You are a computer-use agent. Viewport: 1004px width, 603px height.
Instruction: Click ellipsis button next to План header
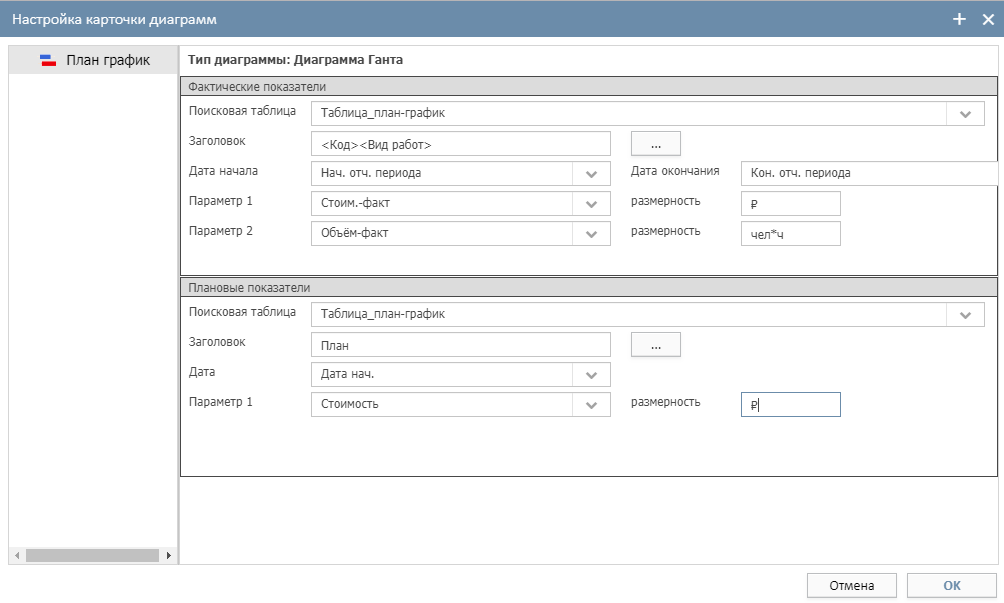click(x=655, y=345)
